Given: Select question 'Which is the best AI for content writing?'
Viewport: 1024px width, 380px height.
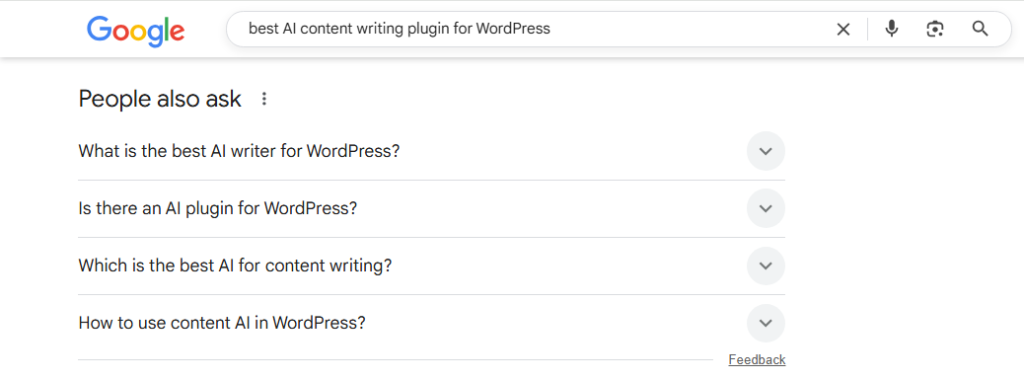Looking at the screenshot, I should pos(235,266).
